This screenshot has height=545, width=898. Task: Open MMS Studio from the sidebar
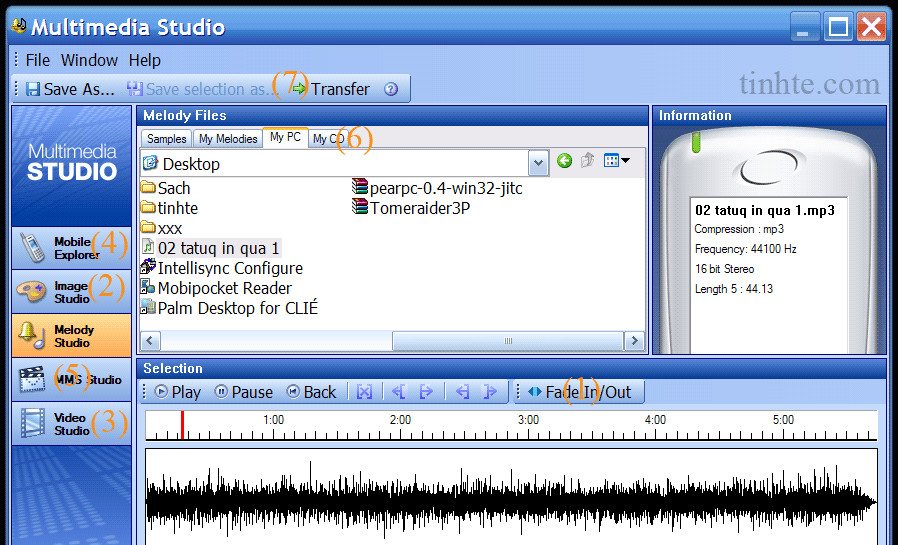[71, 380]
